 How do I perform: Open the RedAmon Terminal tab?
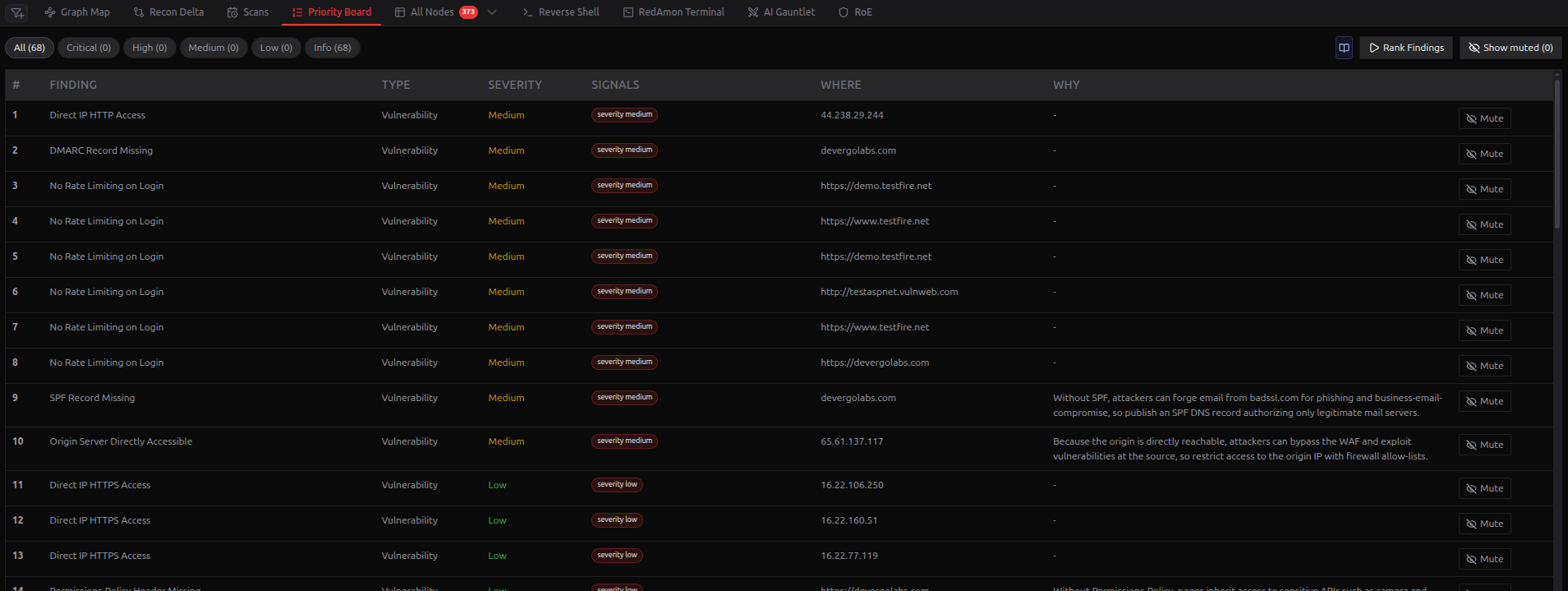[x=674, y=12]
